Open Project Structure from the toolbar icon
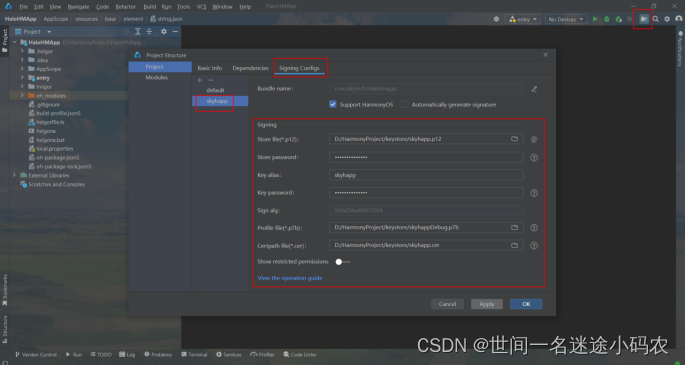Screen dimensions: 685x365 click(x=644, y=19)
